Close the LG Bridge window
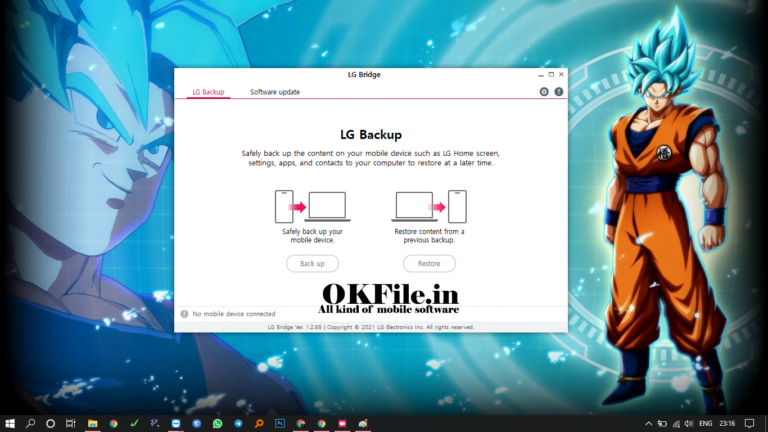Image resolution: width=768 pixels, height=432 pixels. pos(561,74)
